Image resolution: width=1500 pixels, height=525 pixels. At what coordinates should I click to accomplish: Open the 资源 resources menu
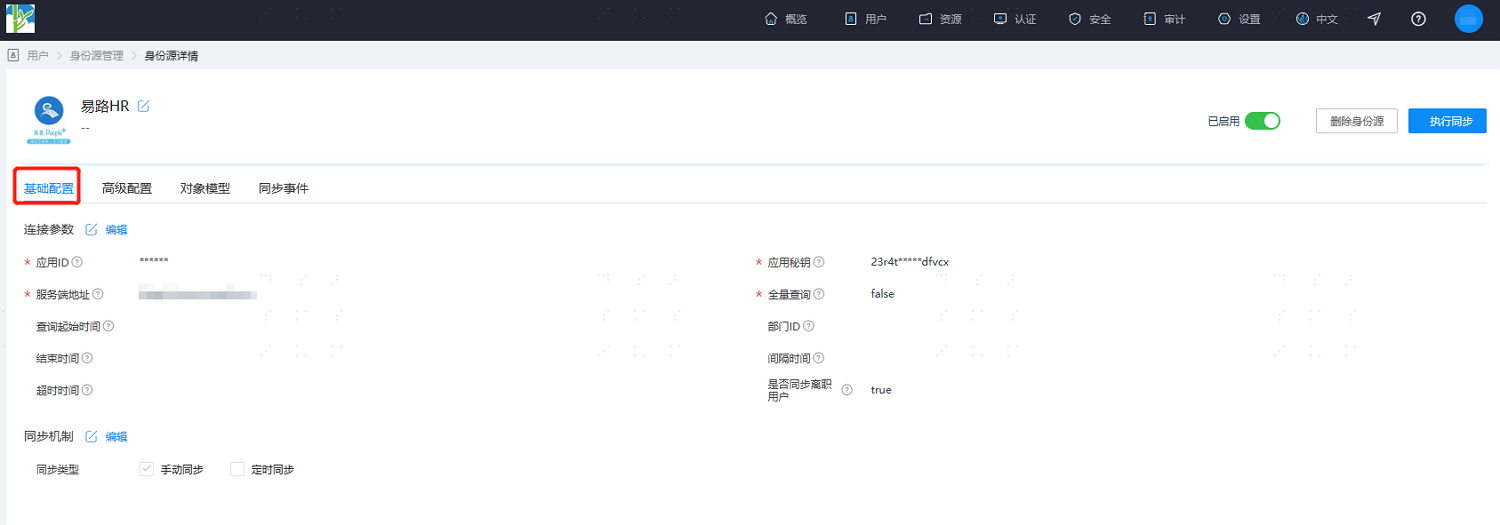point(940,19)
